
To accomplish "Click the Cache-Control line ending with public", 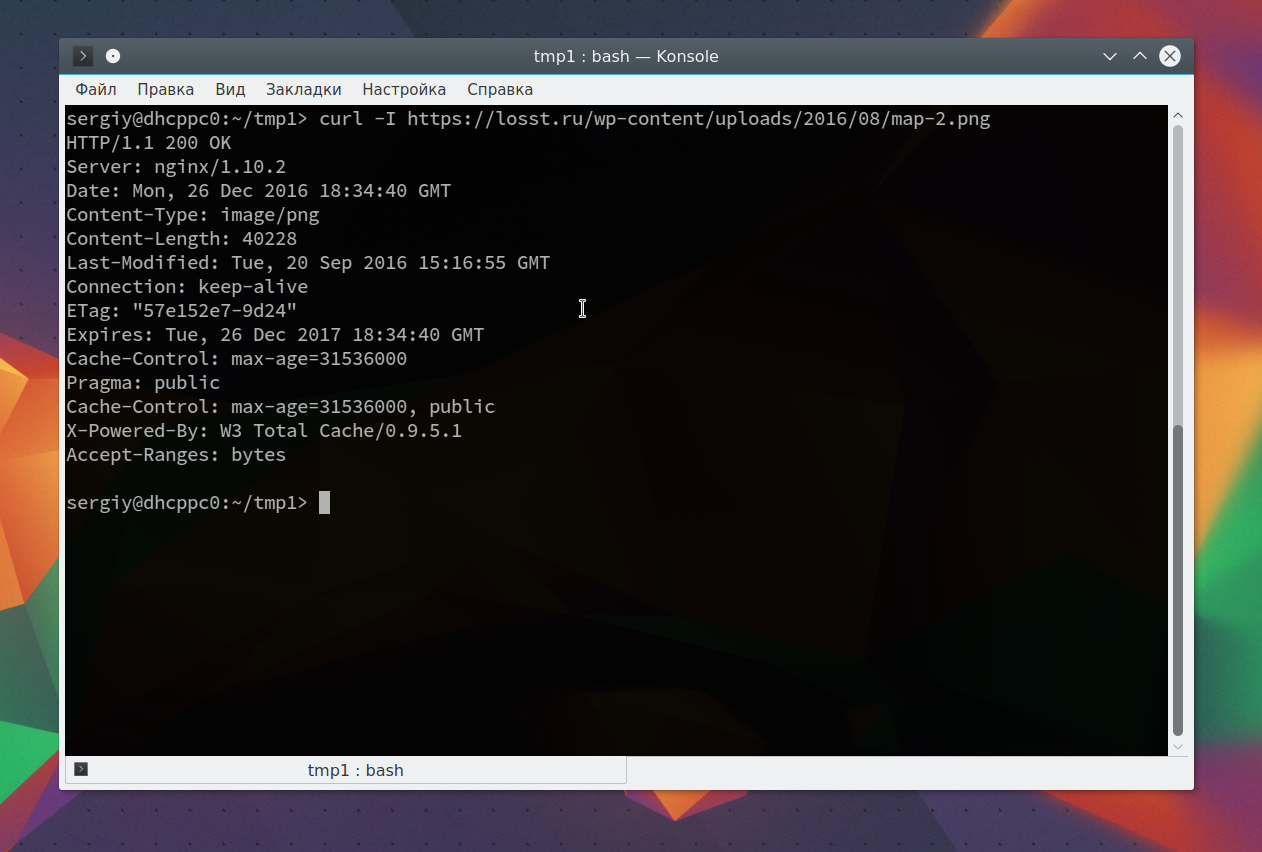I will [x=281, y=407].
